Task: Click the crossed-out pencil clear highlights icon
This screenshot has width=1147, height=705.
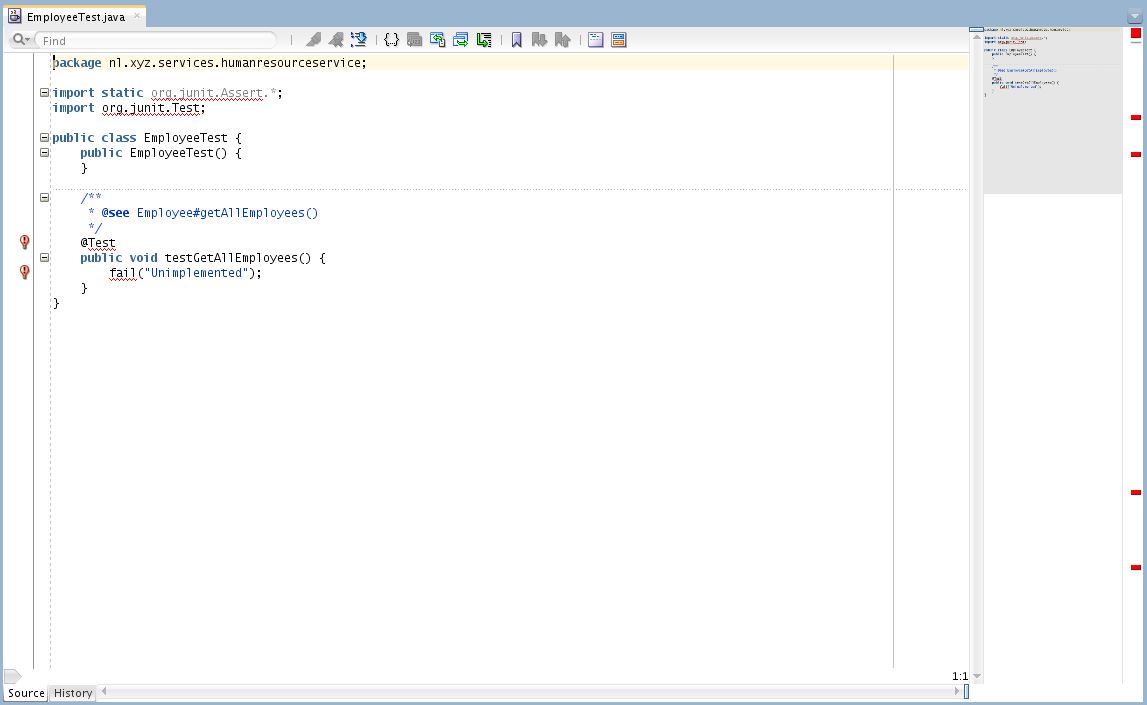Action: click(336, 40)
